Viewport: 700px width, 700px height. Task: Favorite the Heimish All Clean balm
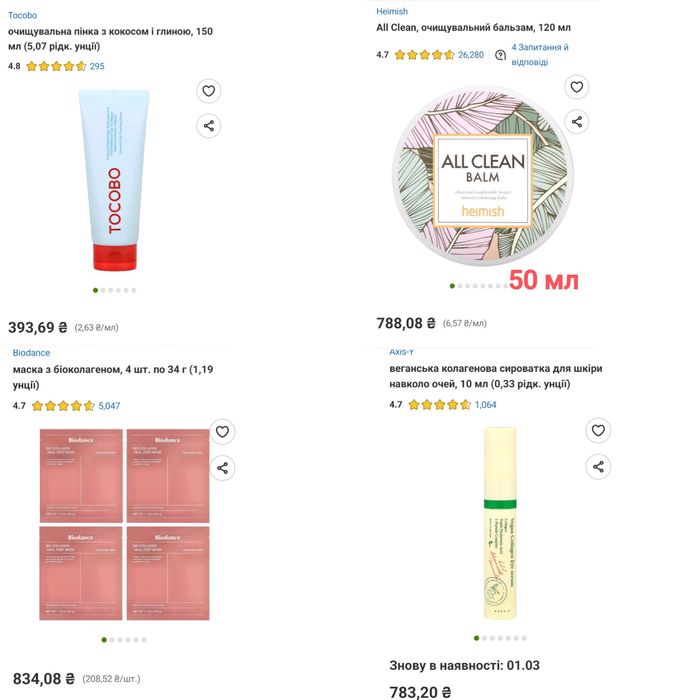click(x=577, y=87)
